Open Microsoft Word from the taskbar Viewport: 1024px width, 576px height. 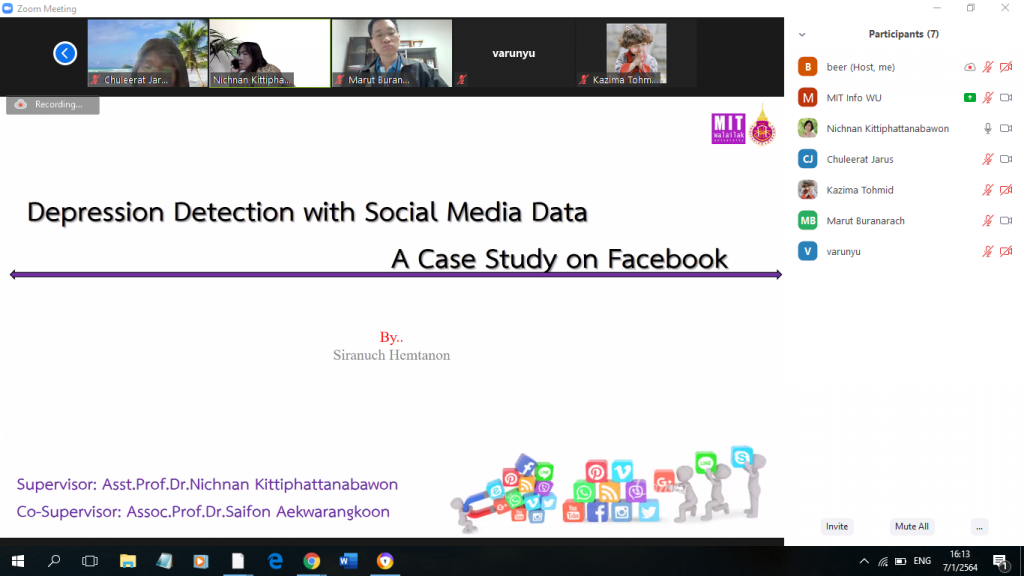coord(348,561)
